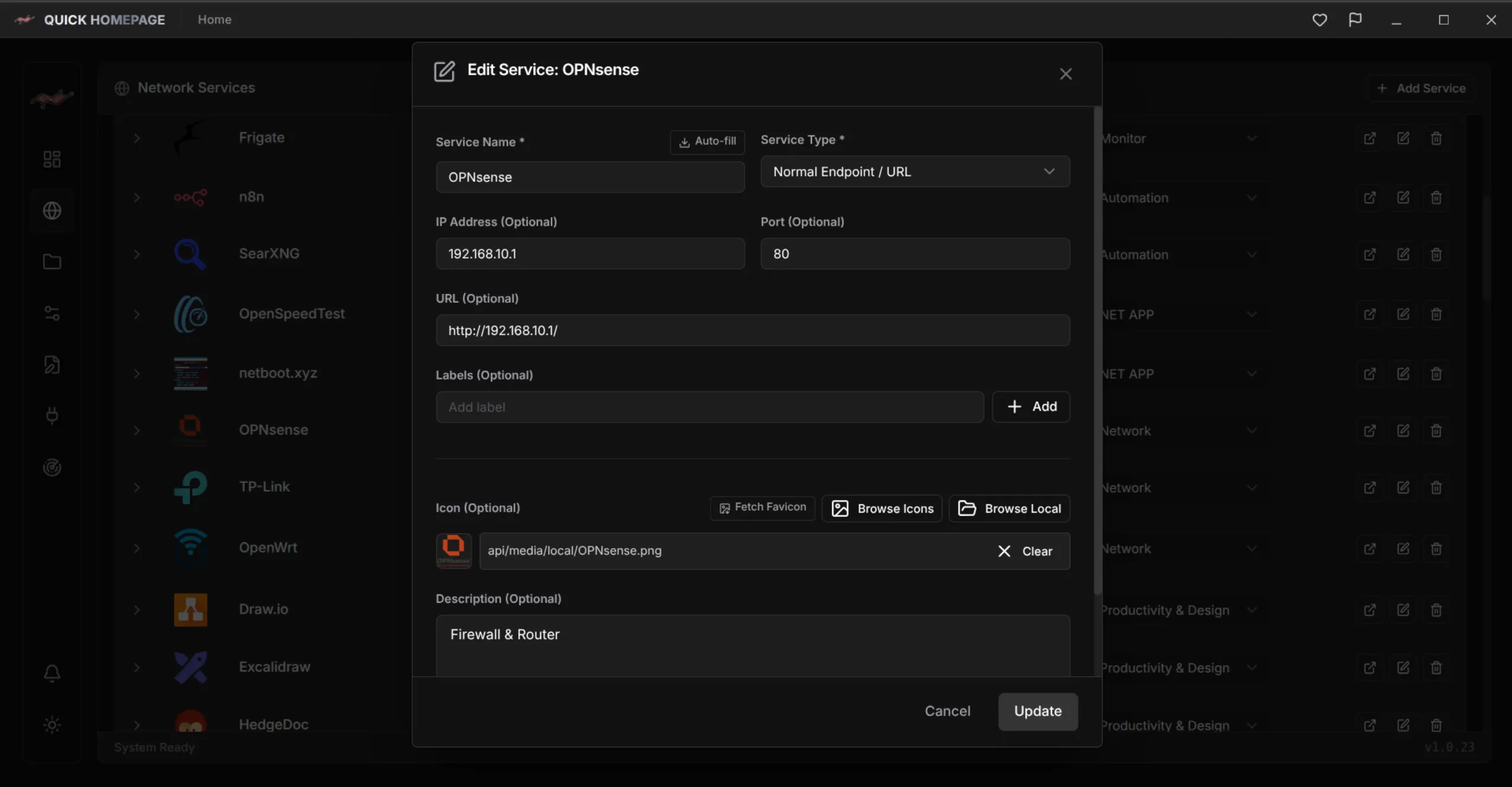Open the Home menu item
Image resolution: width=1512 pixels, height=787 pixels.
coord(214,20)
